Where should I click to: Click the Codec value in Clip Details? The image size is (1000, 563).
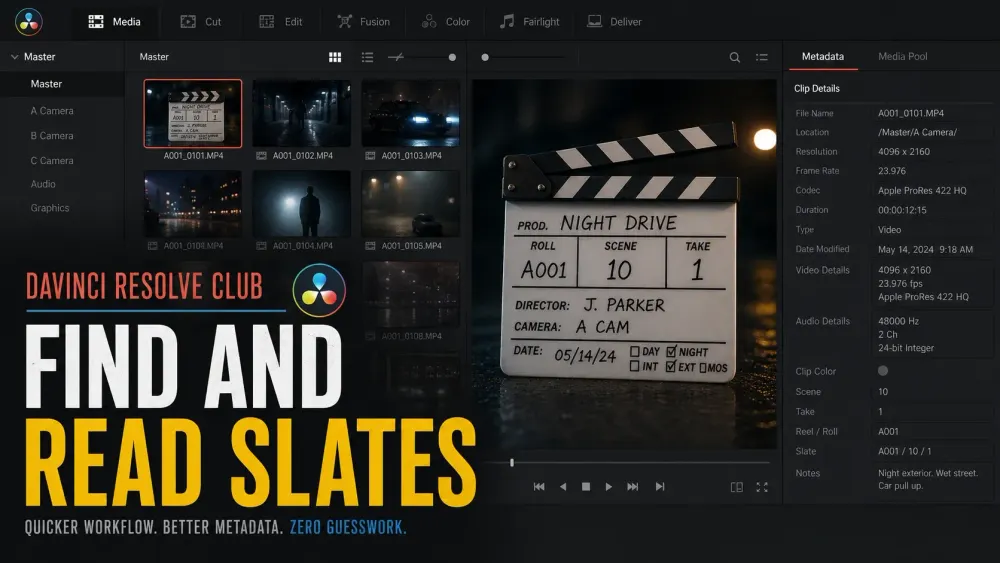coord(922,190)
